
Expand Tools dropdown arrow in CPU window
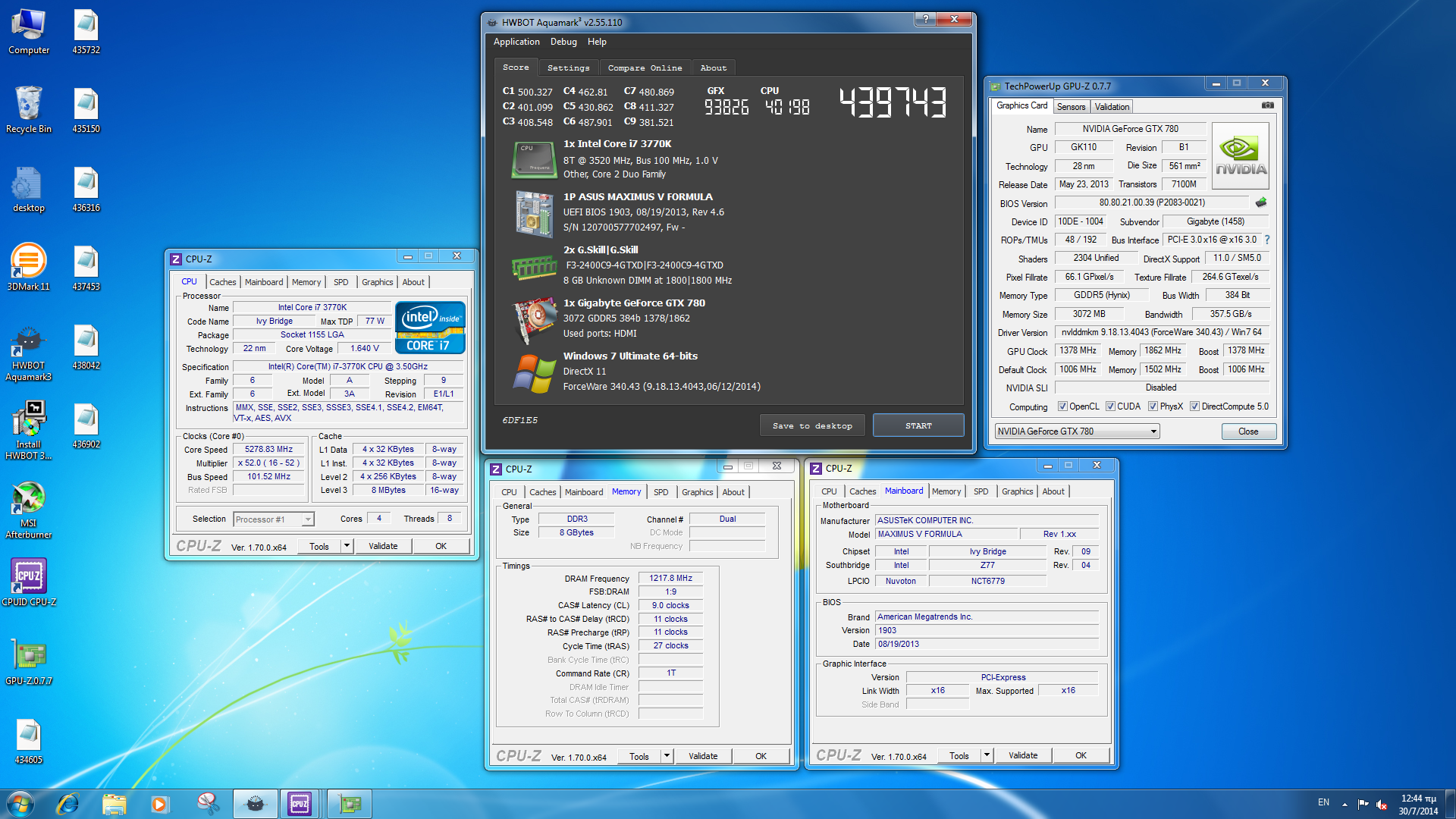point(347,546)
